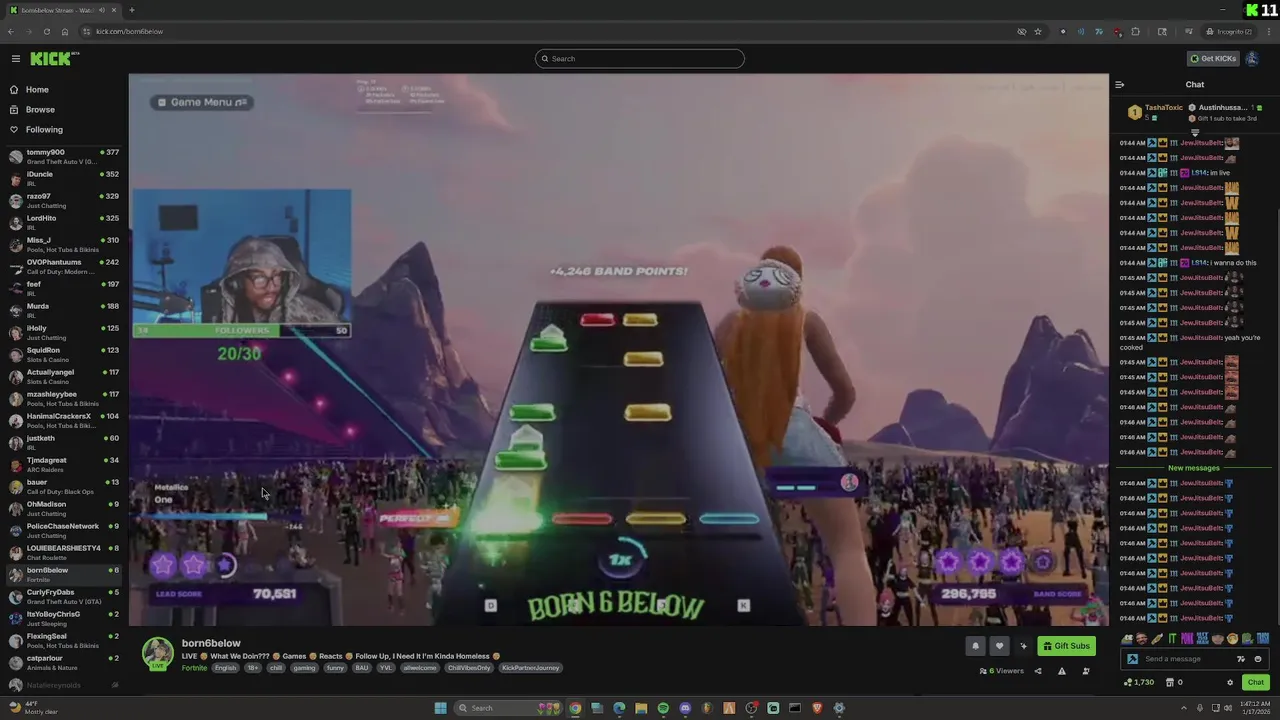1280x720 pixels.
Task: Click the notification bell icon
Action: (976, 646)
